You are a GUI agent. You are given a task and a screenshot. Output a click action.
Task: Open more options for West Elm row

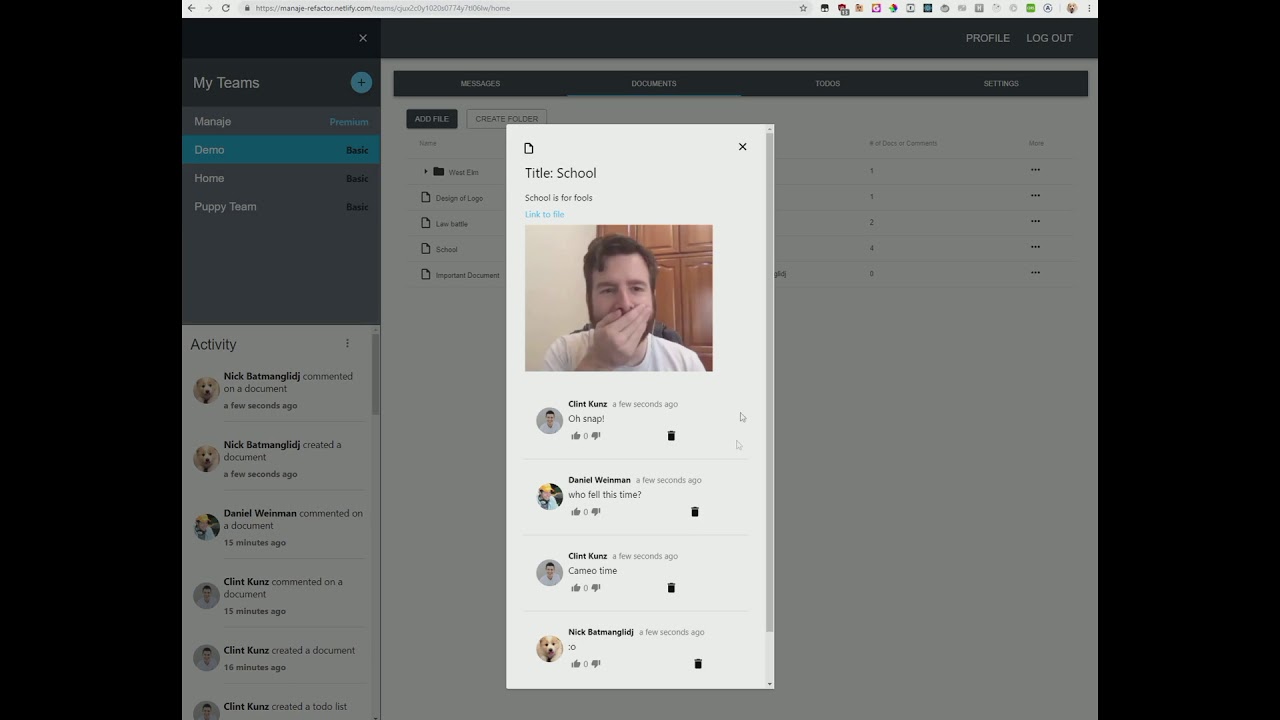(1035, 170)
